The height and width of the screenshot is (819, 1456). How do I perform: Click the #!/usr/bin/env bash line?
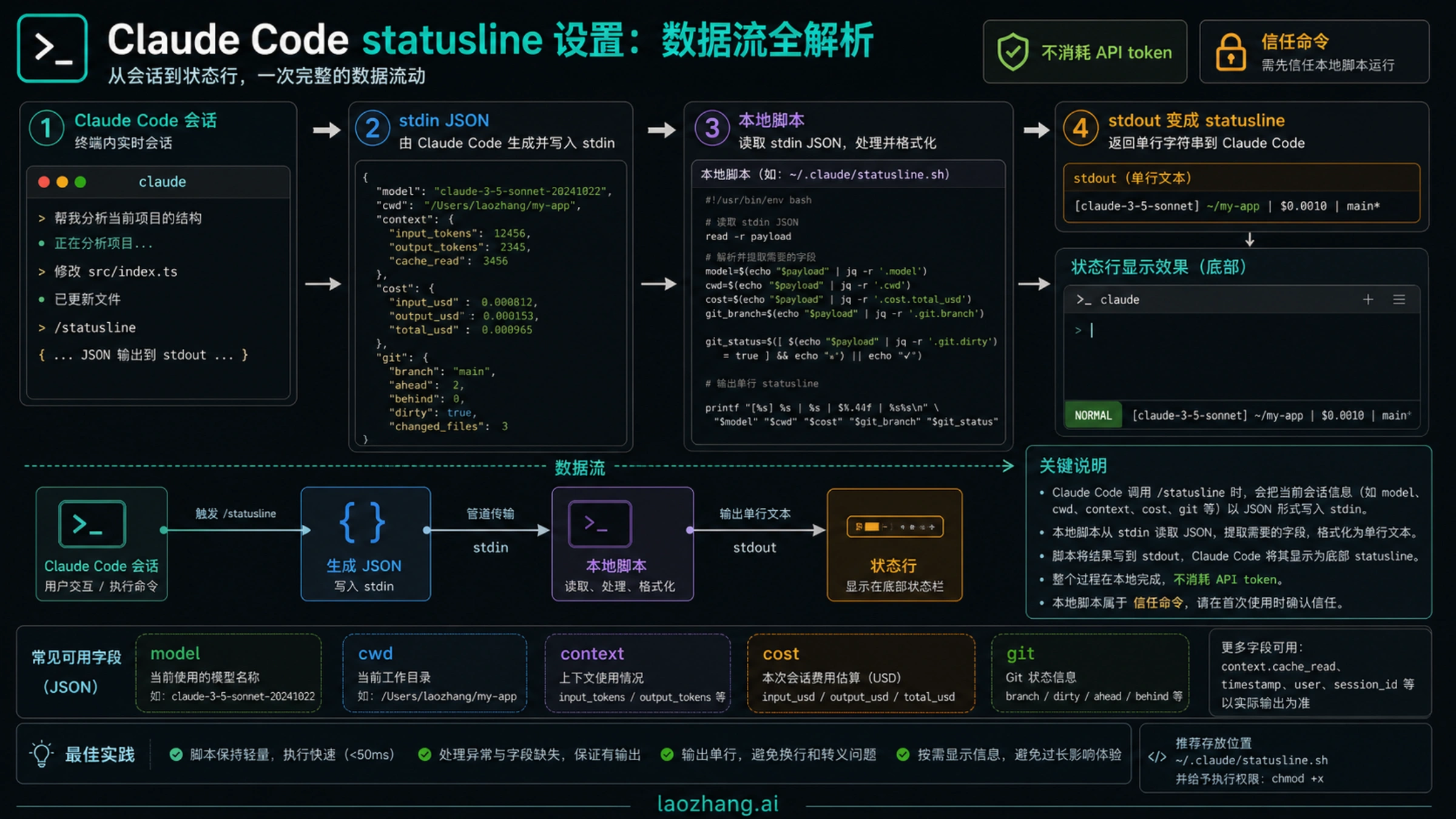point(758,200)
